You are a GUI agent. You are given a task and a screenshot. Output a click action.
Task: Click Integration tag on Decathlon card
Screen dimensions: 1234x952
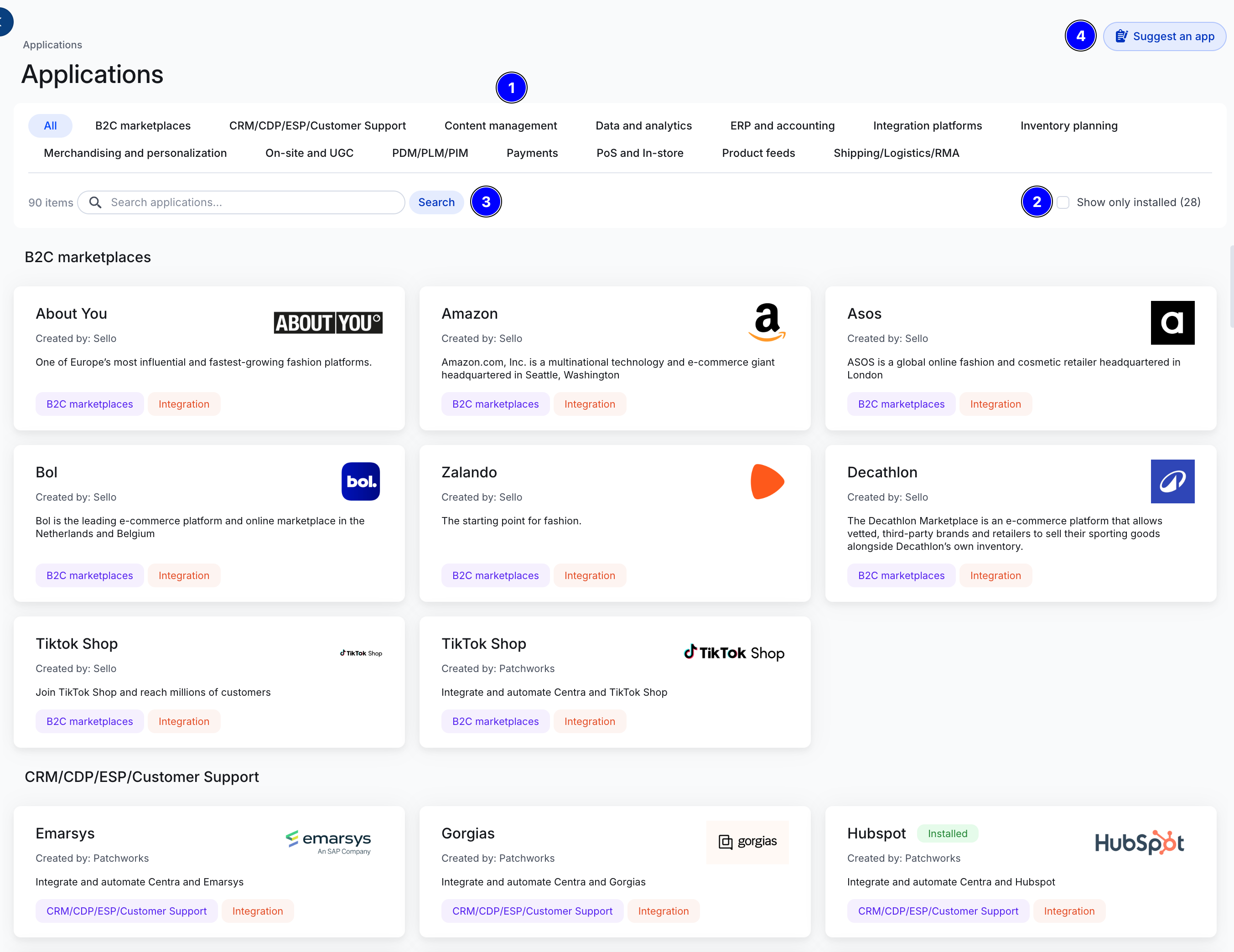[x=995, y=575]
